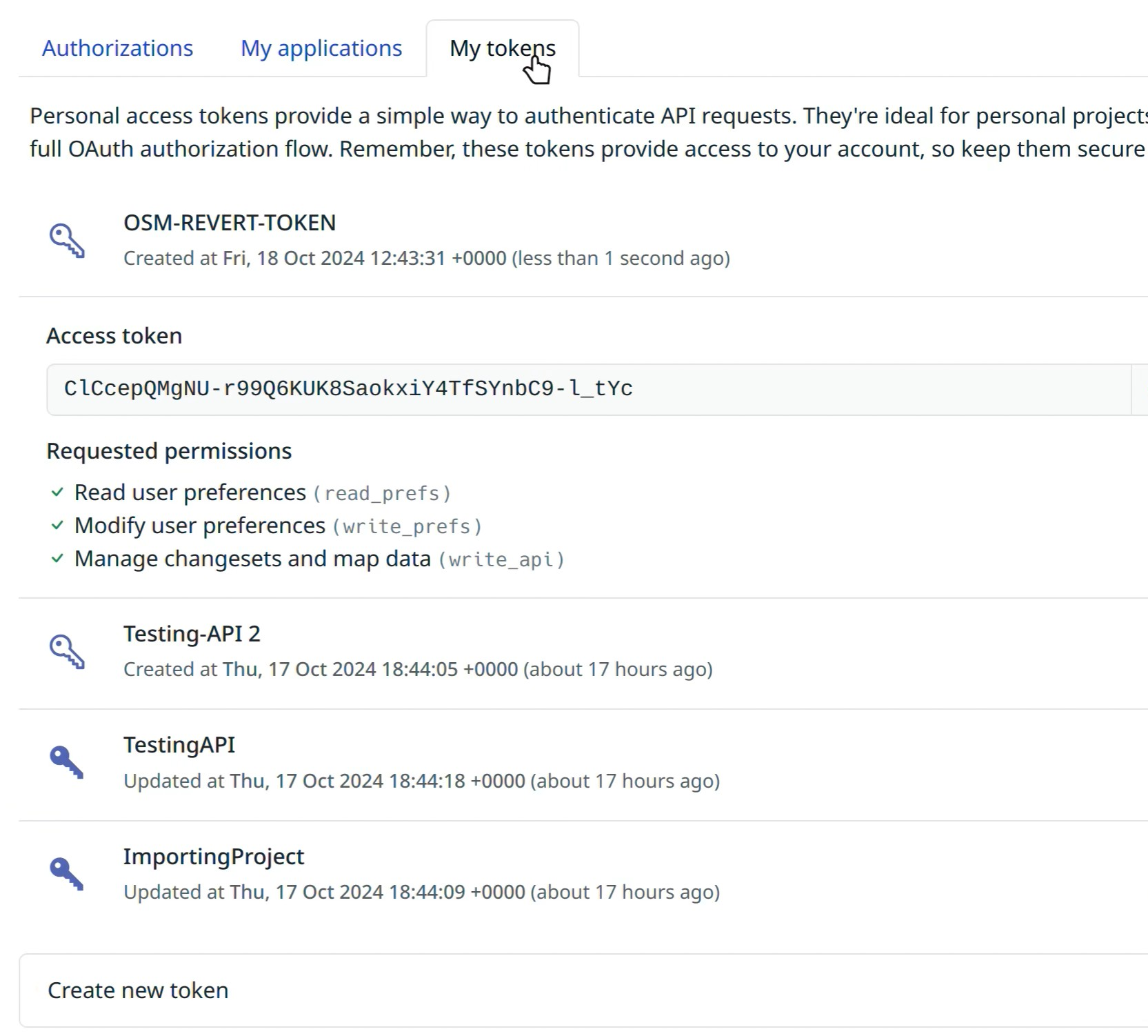Screen dimensions: 1148x1036
Task: Click the checkmark beside Manage changesets and map data
Action: (x=57, y=559)
